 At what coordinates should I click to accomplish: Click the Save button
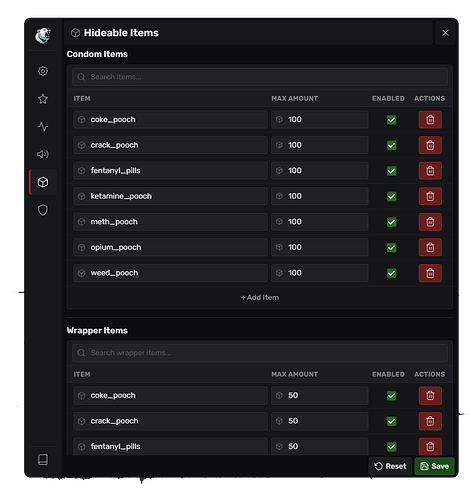(x=434, y=466)
